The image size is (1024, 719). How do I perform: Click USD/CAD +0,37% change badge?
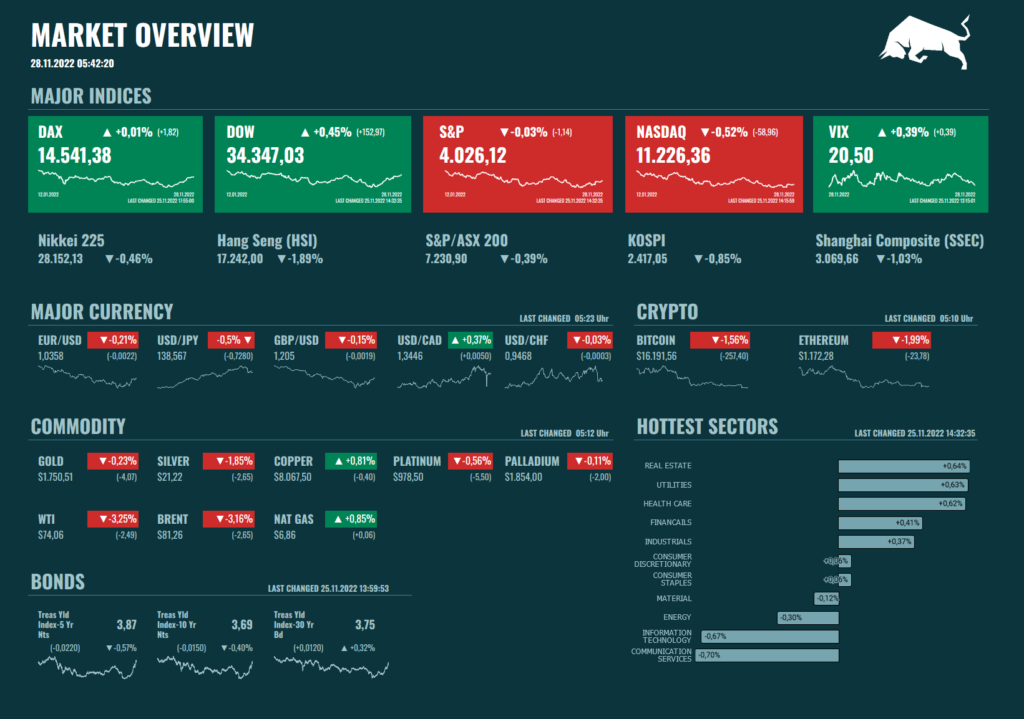pyautogui.click(x=470, y=340)
